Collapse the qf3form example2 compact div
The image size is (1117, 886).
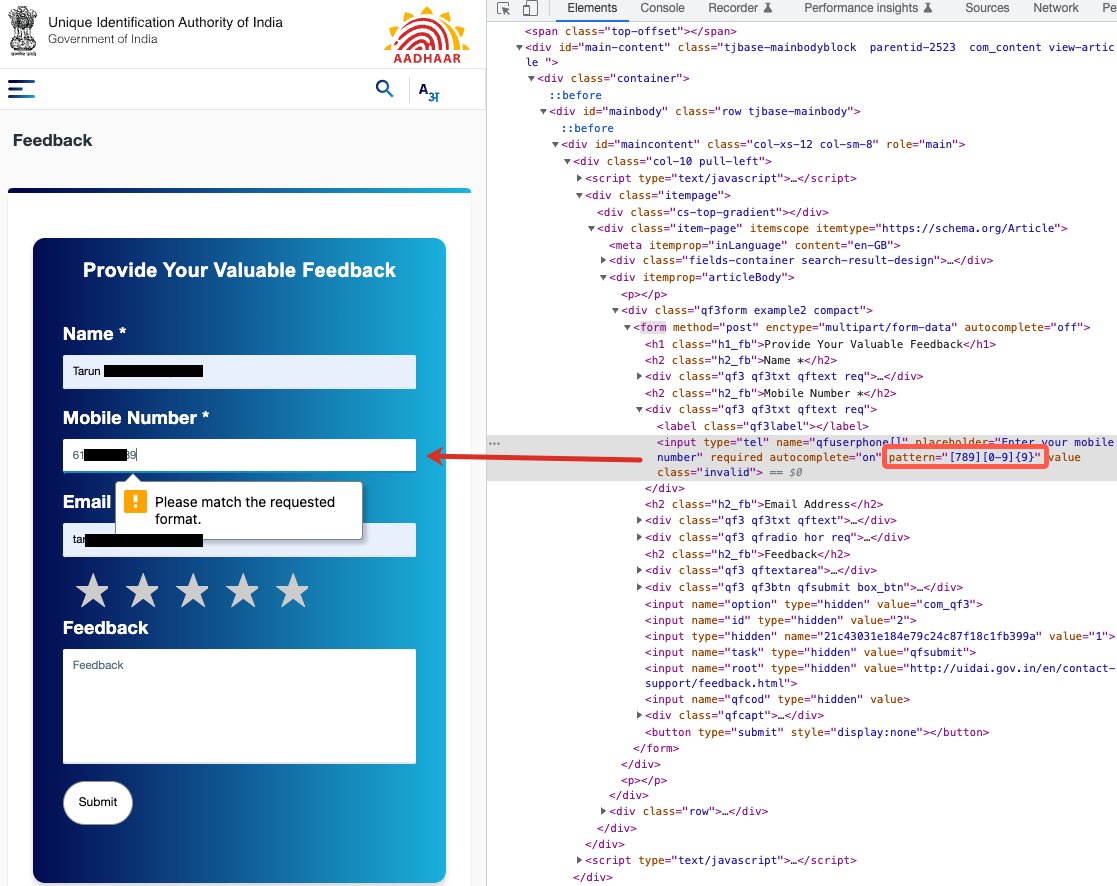coord(615,311)
